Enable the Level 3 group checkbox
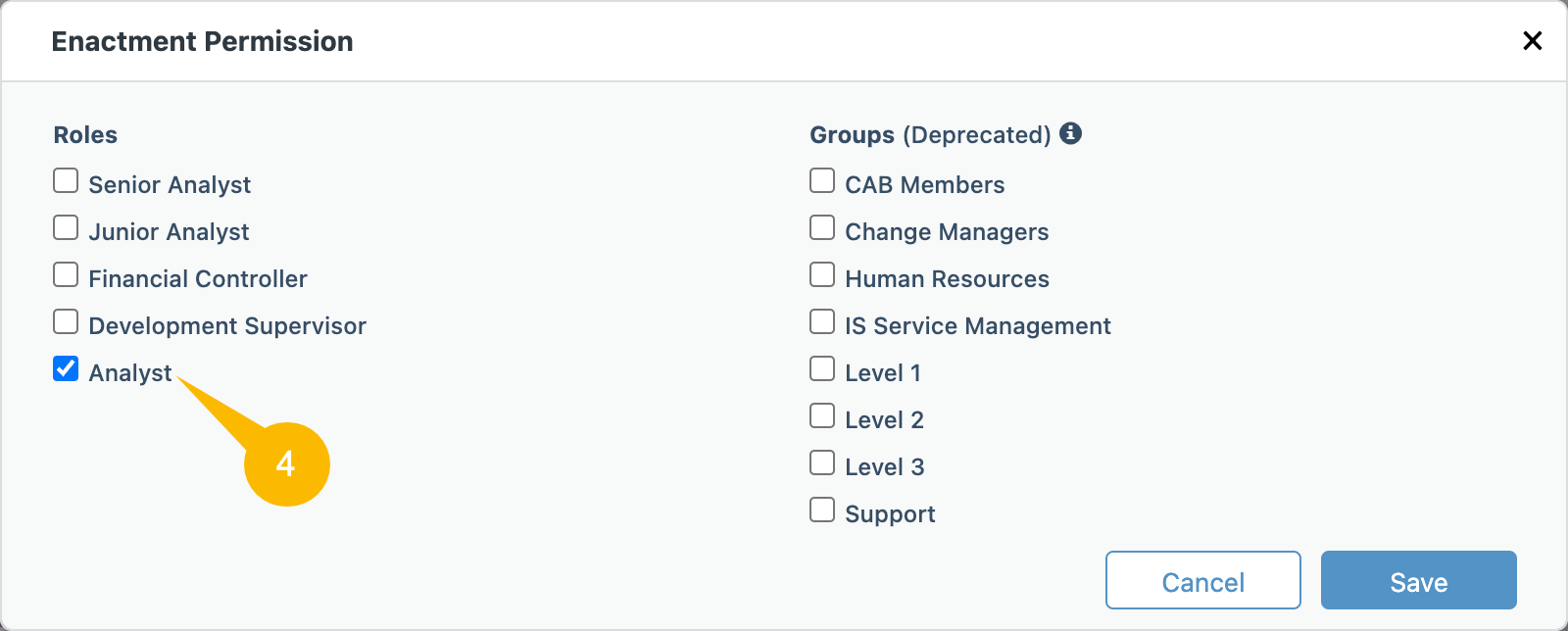This screenshot has height=631, width=1568. click(822, 463)
